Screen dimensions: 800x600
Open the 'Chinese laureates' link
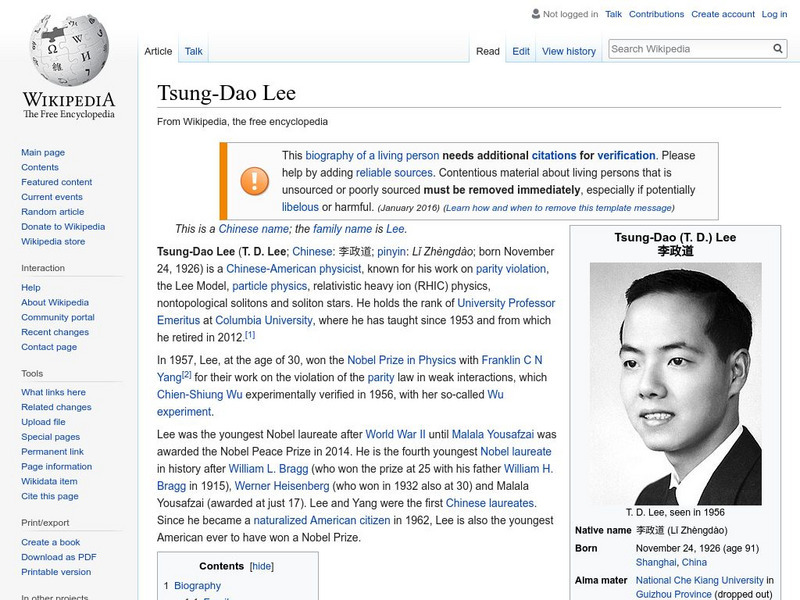click(x=490, y=503)
